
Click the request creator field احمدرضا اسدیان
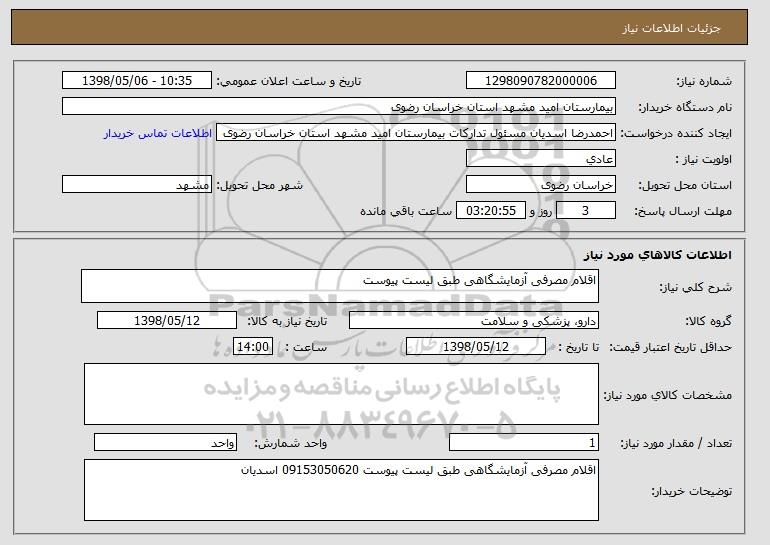(416, 133)
